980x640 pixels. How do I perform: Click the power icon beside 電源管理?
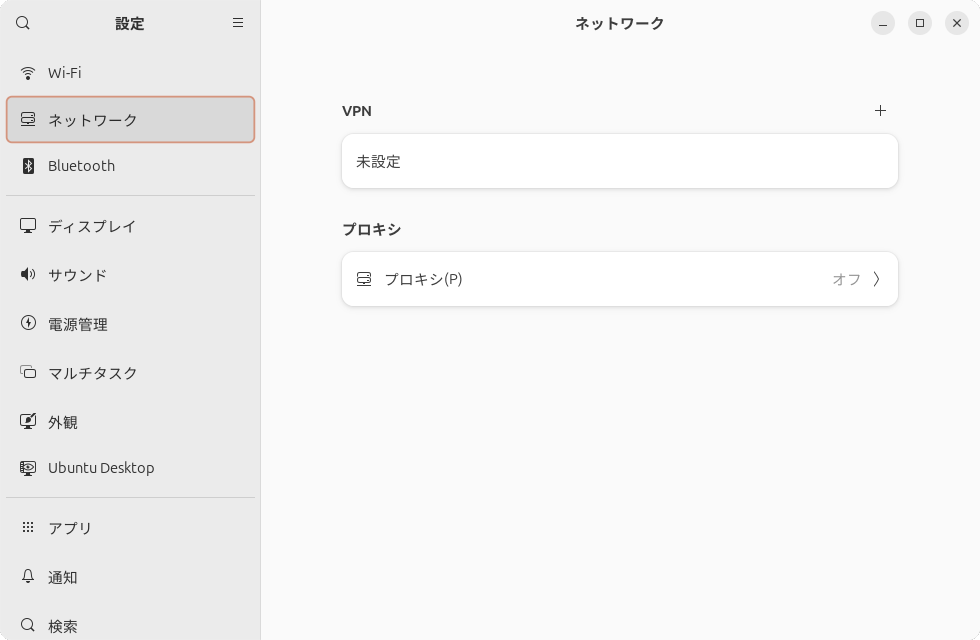click(x=27, y=323)
